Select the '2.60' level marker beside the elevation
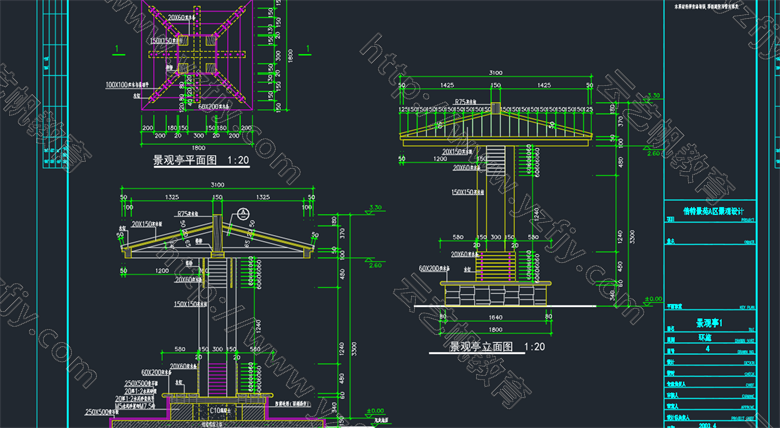780x428 pixels. point(653,153)
